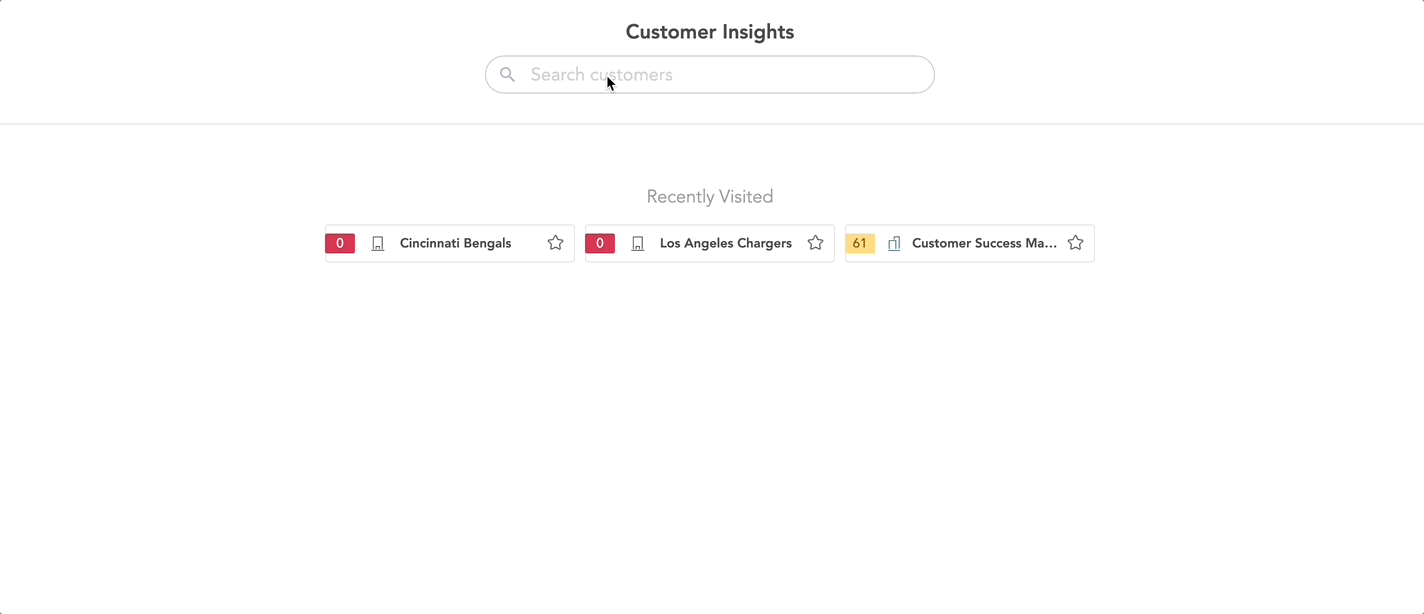Toggle the star on Customer Success card
Image resolution: width=1424 pixels, height=614 pixels.
(1075, 242)
